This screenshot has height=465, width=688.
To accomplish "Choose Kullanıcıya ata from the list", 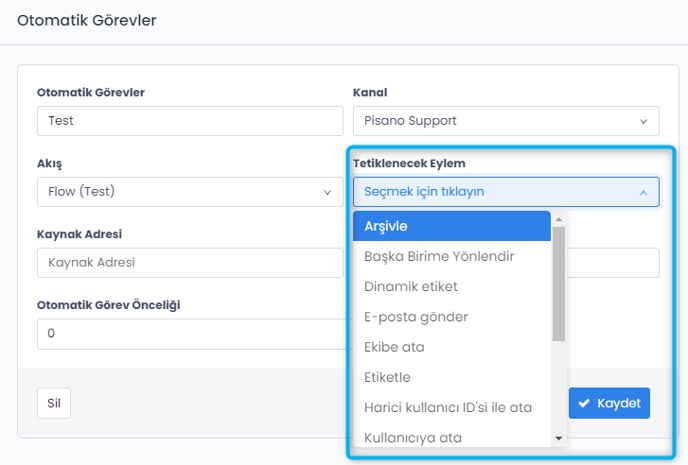I will 451,436.
